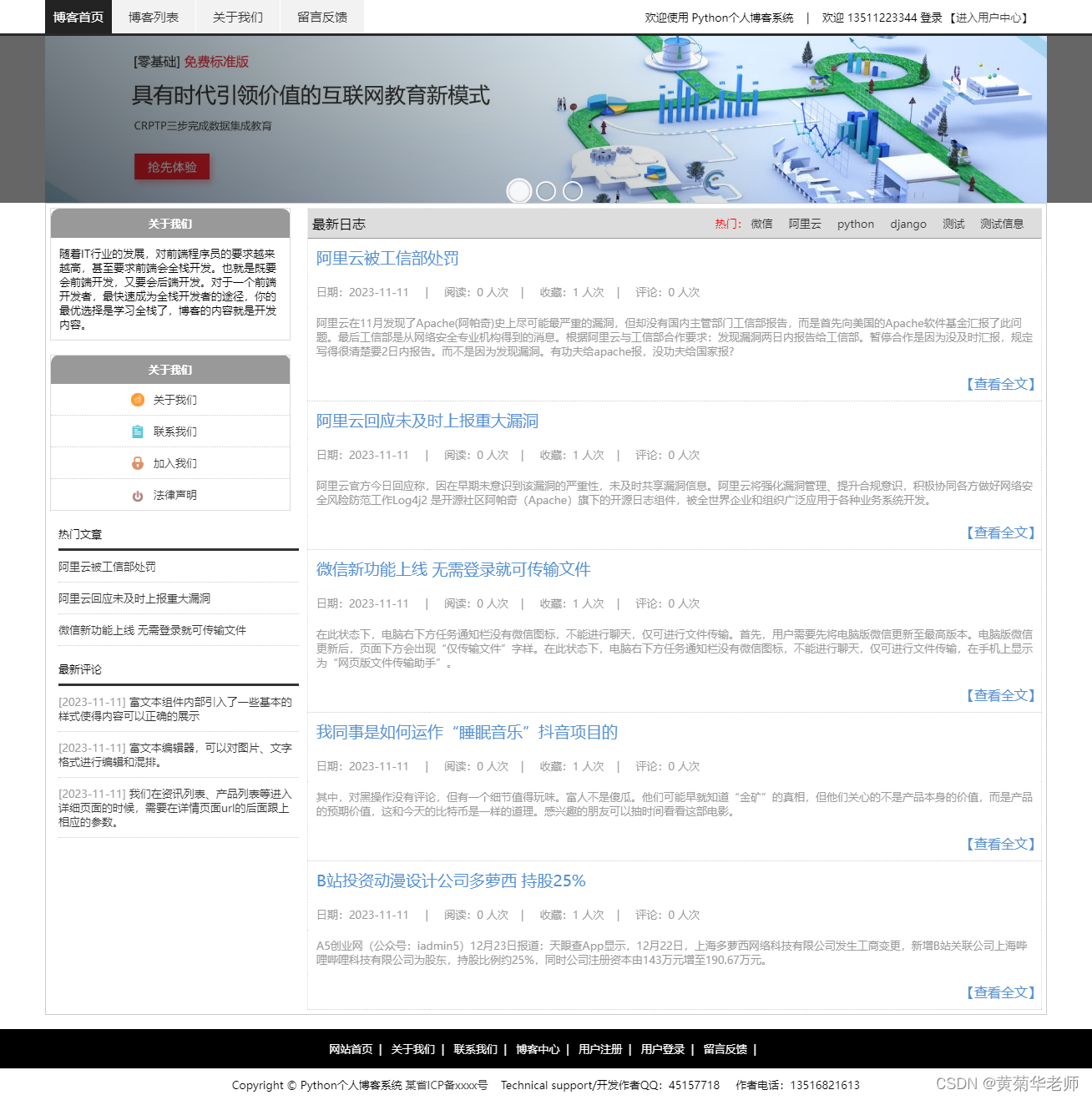
Task: Click the orange home icon beside 关于我们
Action: tap(138, 400)
